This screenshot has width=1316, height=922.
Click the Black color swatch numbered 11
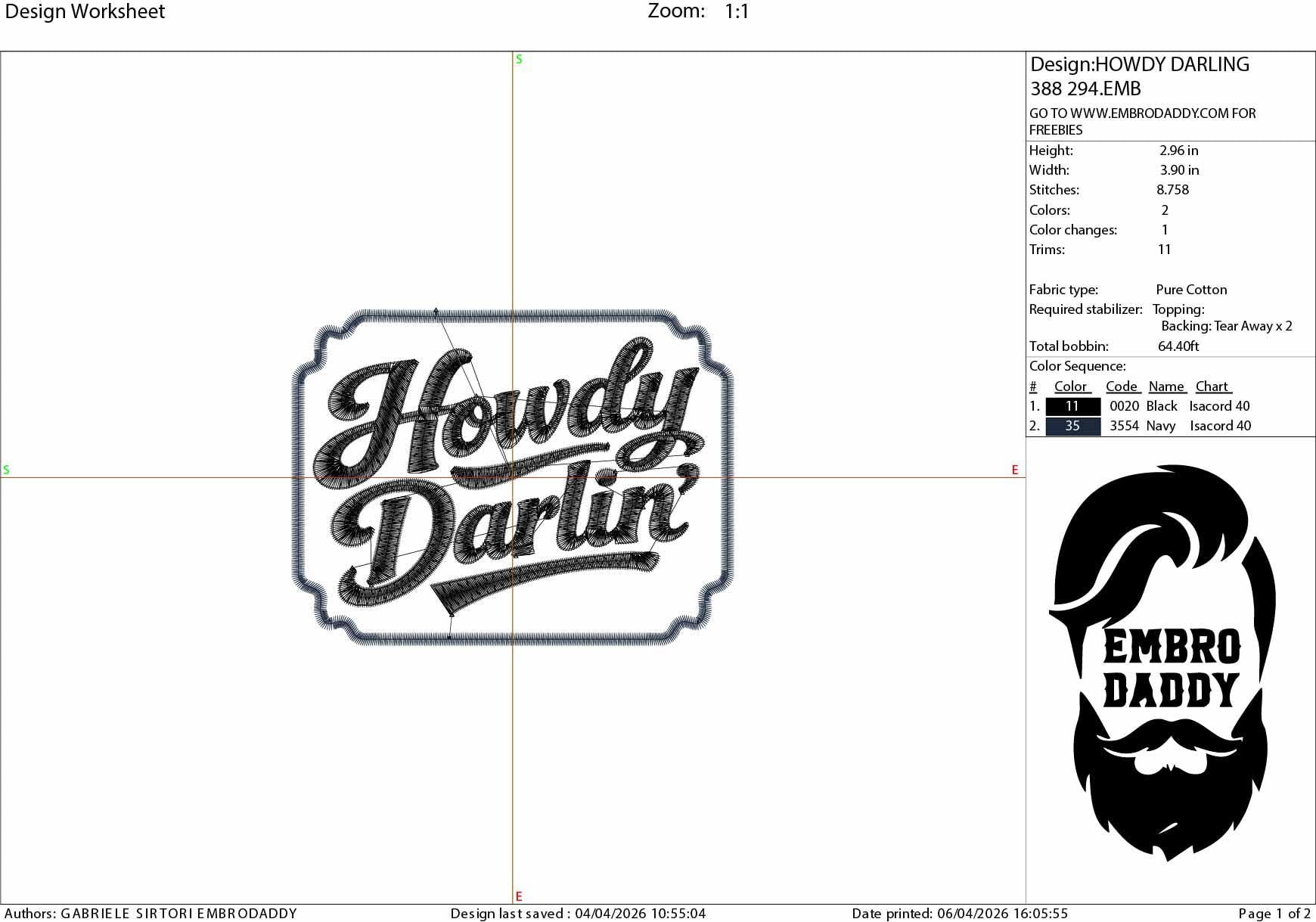(x=1072, y=406)
